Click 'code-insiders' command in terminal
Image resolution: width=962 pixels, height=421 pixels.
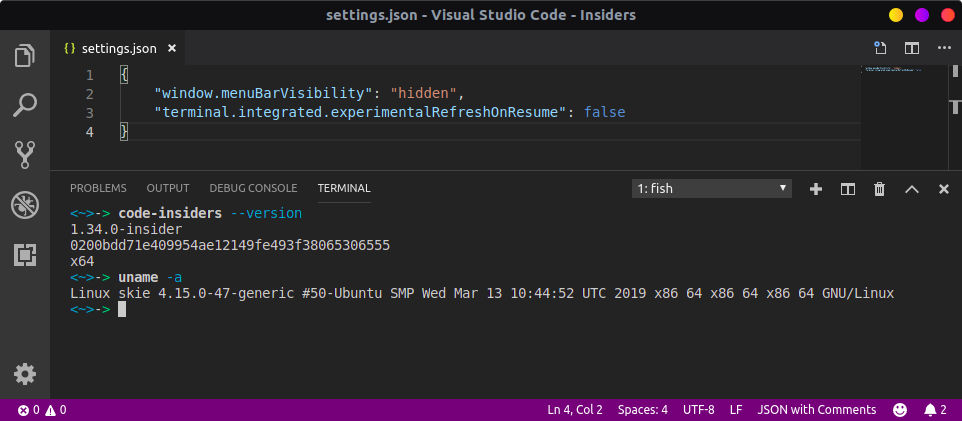pyautogui.click(x=170, y=214)
